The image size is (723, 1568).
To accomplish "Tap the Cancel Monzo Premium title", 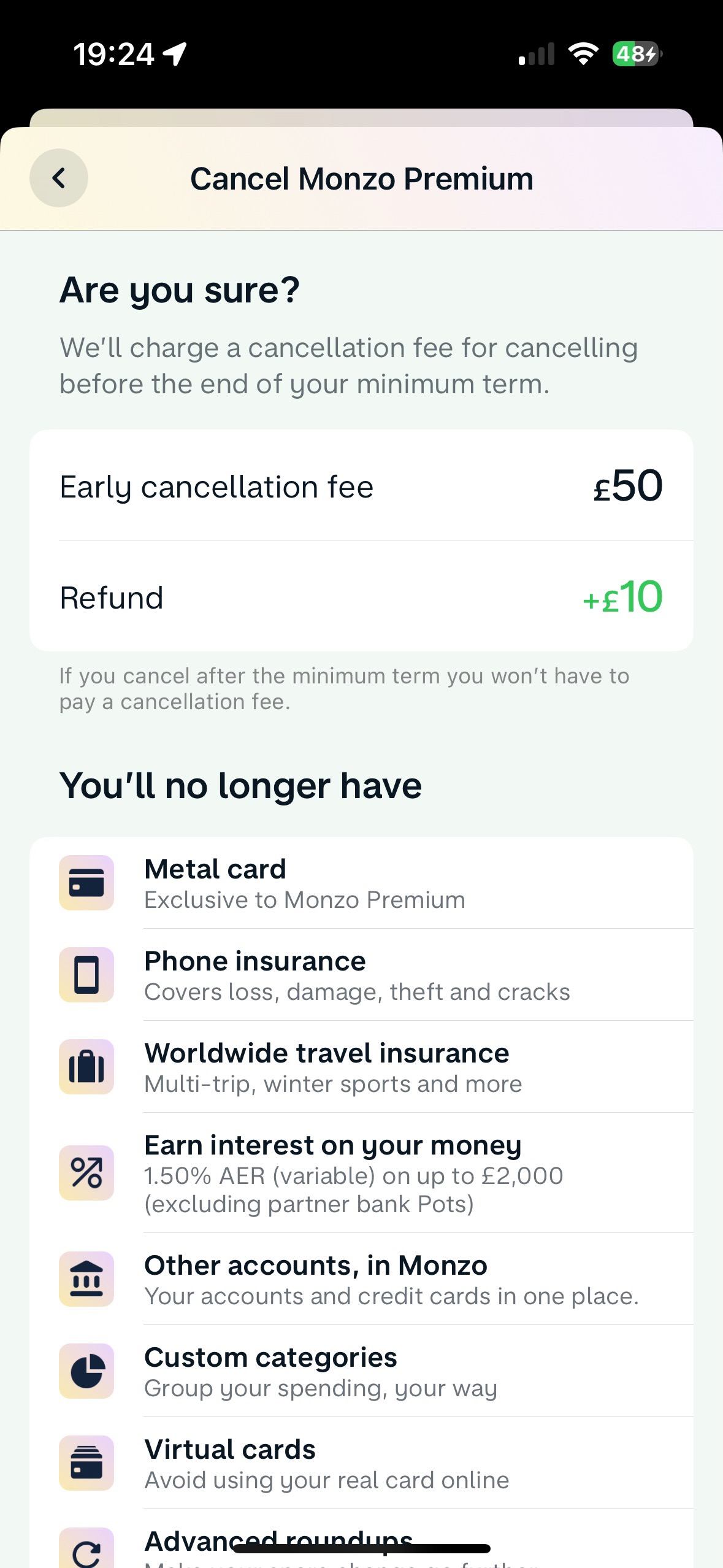I will click(x=362, y=179).
